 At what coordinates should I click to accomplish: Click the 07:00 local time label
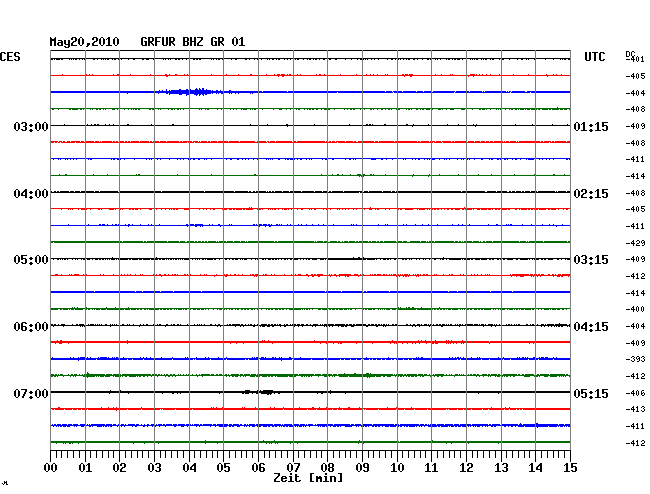(31, 393)
